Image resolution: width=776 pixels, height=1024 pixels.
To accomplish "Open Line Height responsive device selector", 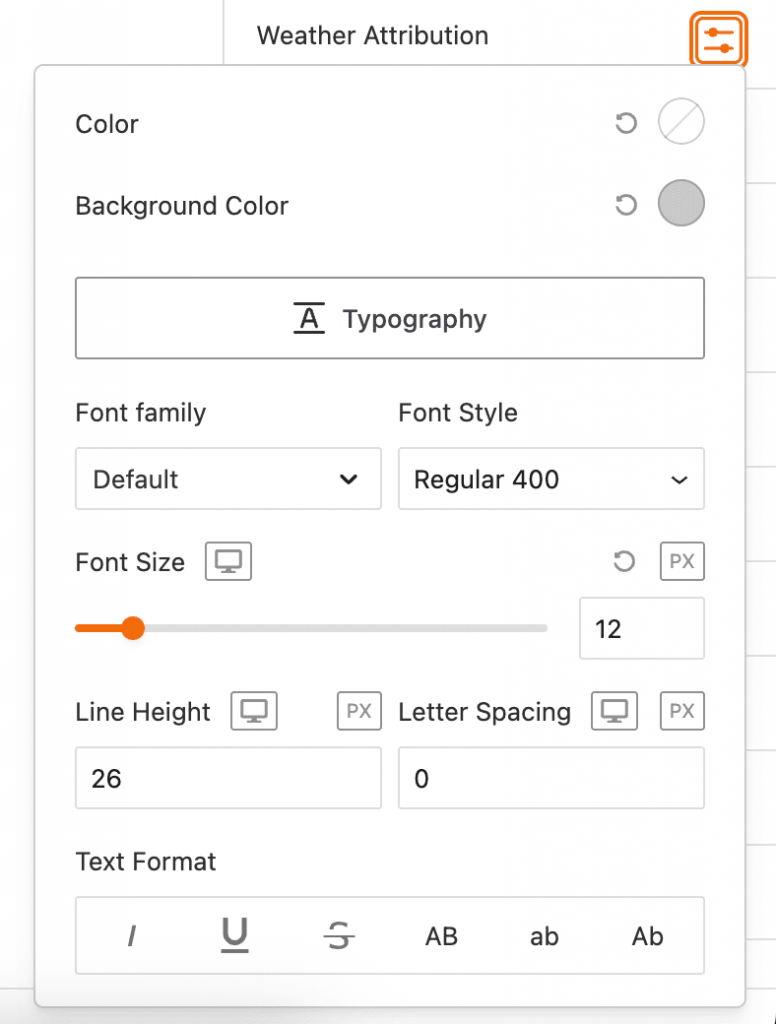I will [x=254, y=711].
